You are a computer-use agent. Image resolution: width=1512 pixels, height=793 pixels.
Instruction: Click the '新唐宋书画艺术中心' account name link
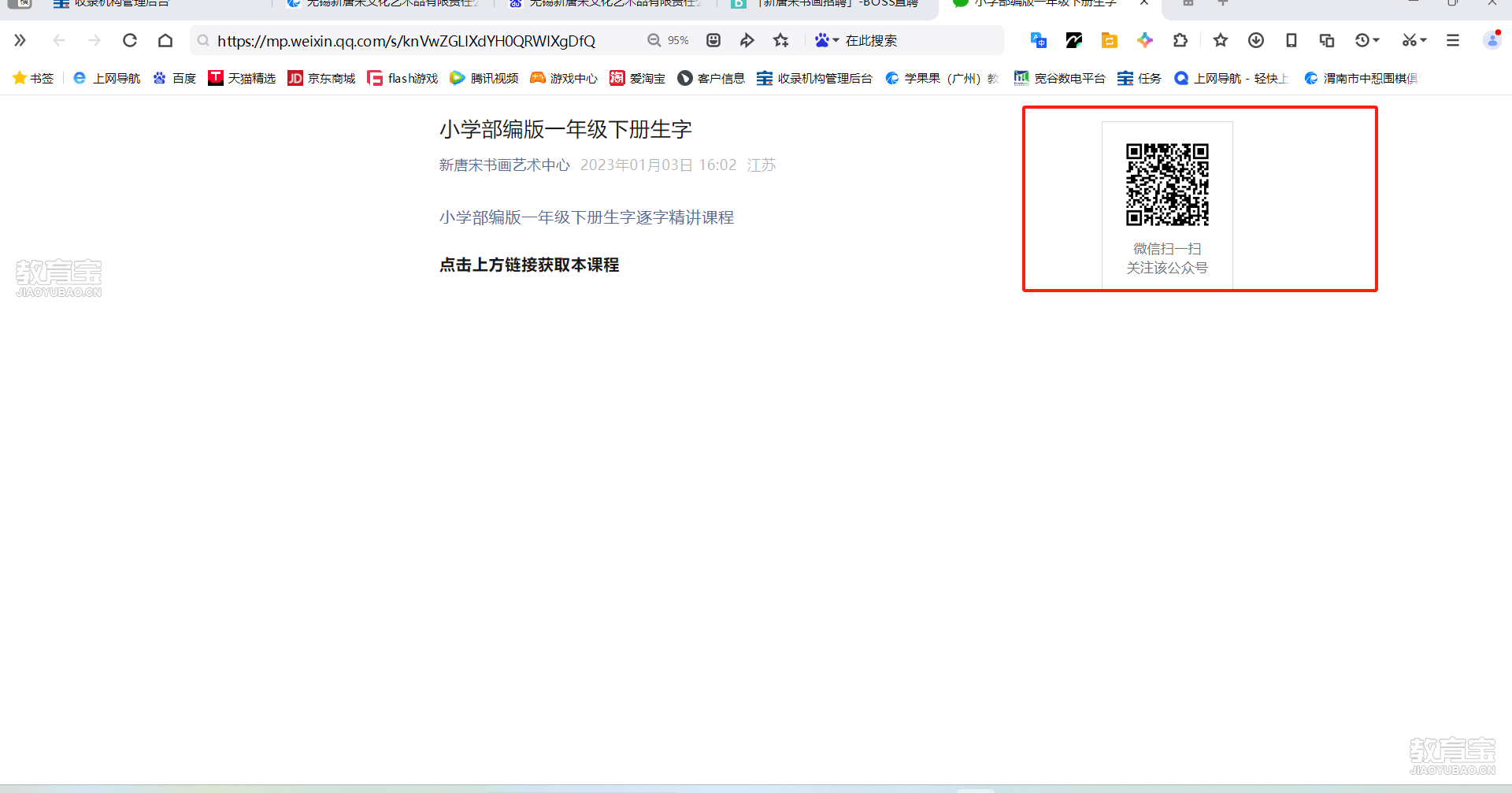point(504,165)
